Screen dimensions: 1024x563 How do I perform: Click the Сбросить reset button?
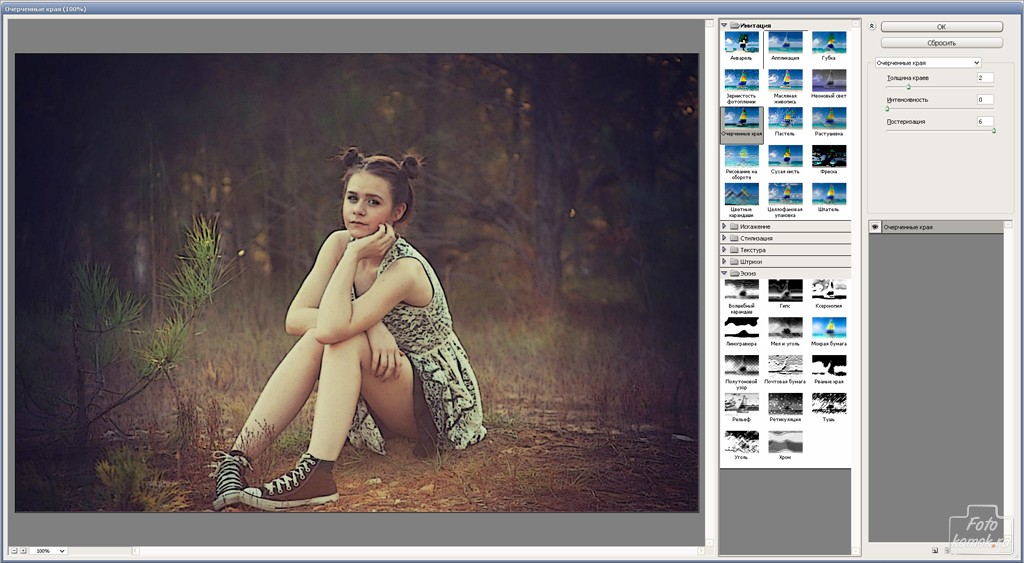click(x=941, y=43)
